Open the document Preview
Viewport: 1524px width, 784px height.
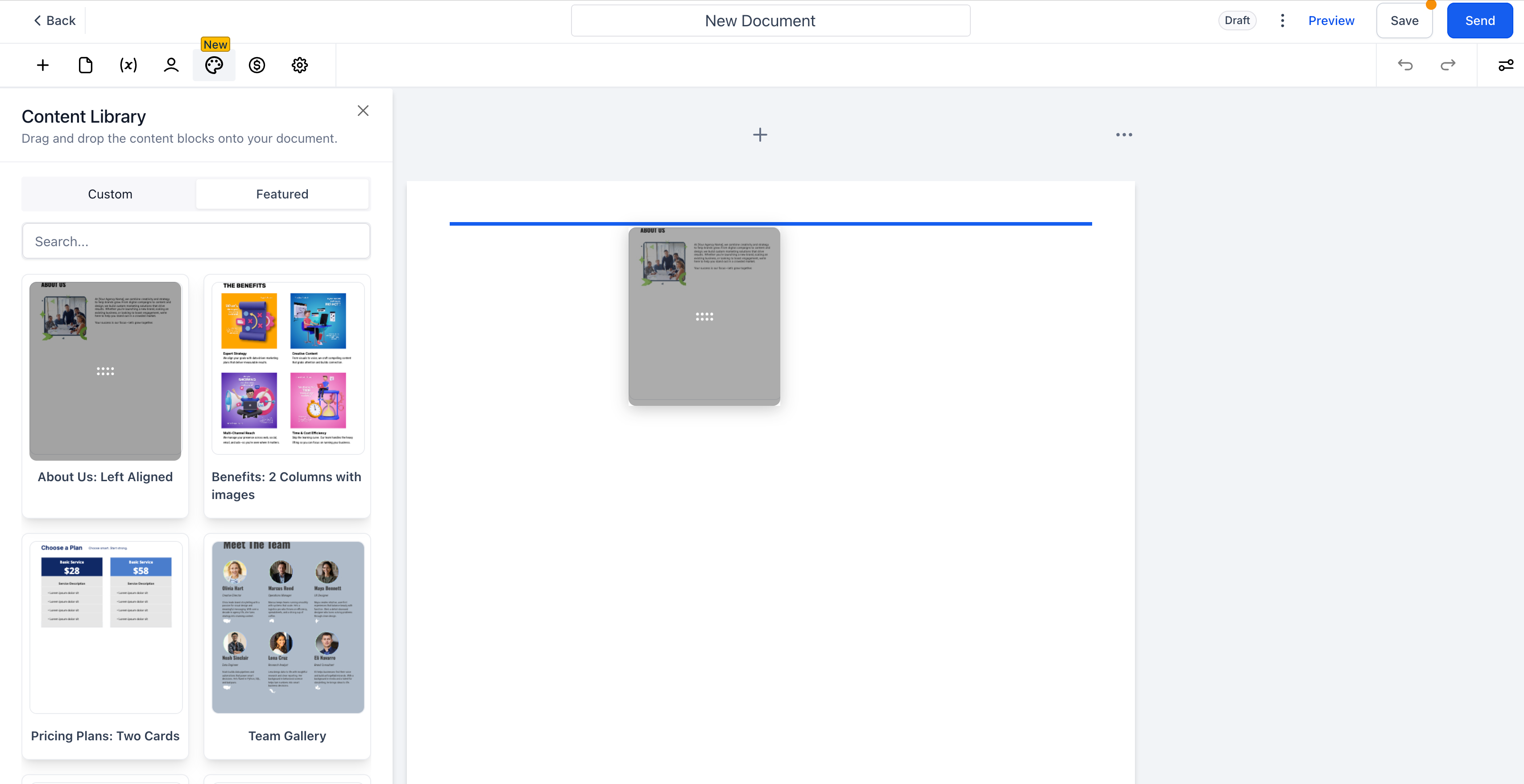(x=1331, y=20)
